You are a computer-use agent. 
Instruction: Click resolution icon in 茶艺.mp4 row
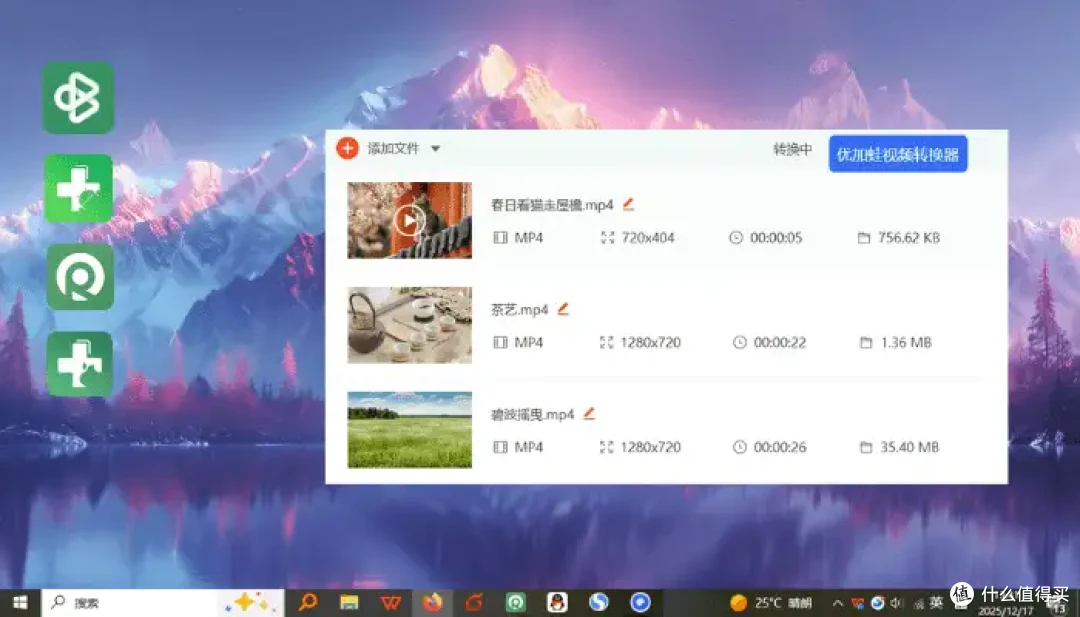click(x=606, y=342)
